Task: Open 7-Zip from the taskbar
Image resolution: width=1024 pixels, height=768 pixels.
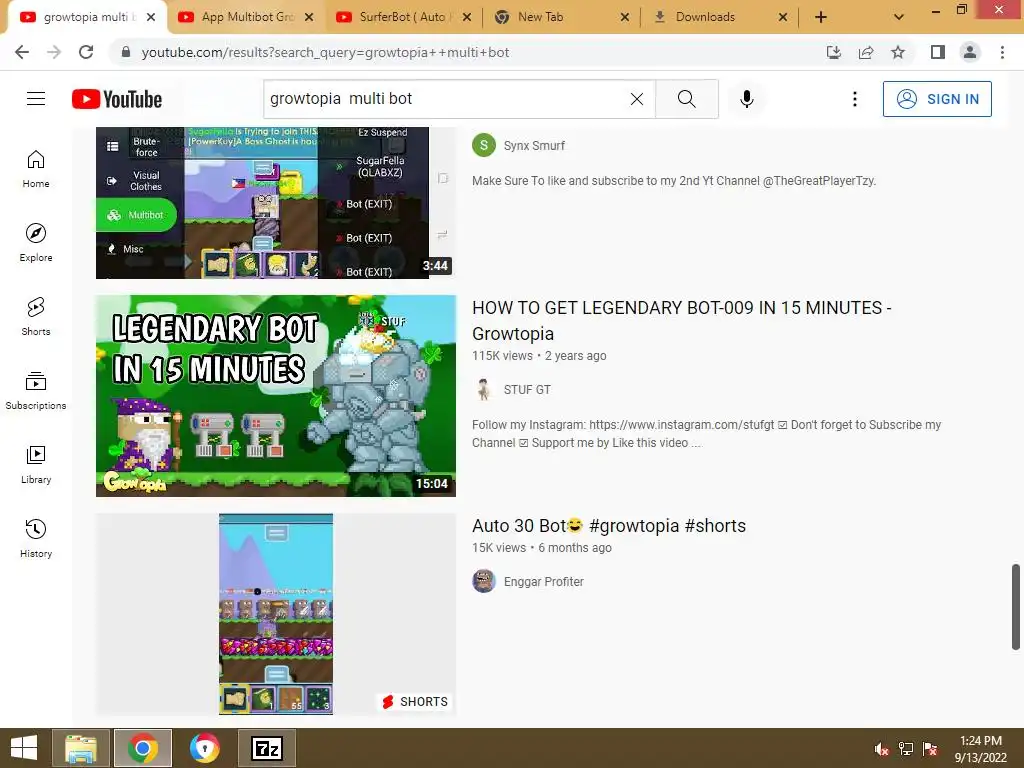Action: click(267, 748)
